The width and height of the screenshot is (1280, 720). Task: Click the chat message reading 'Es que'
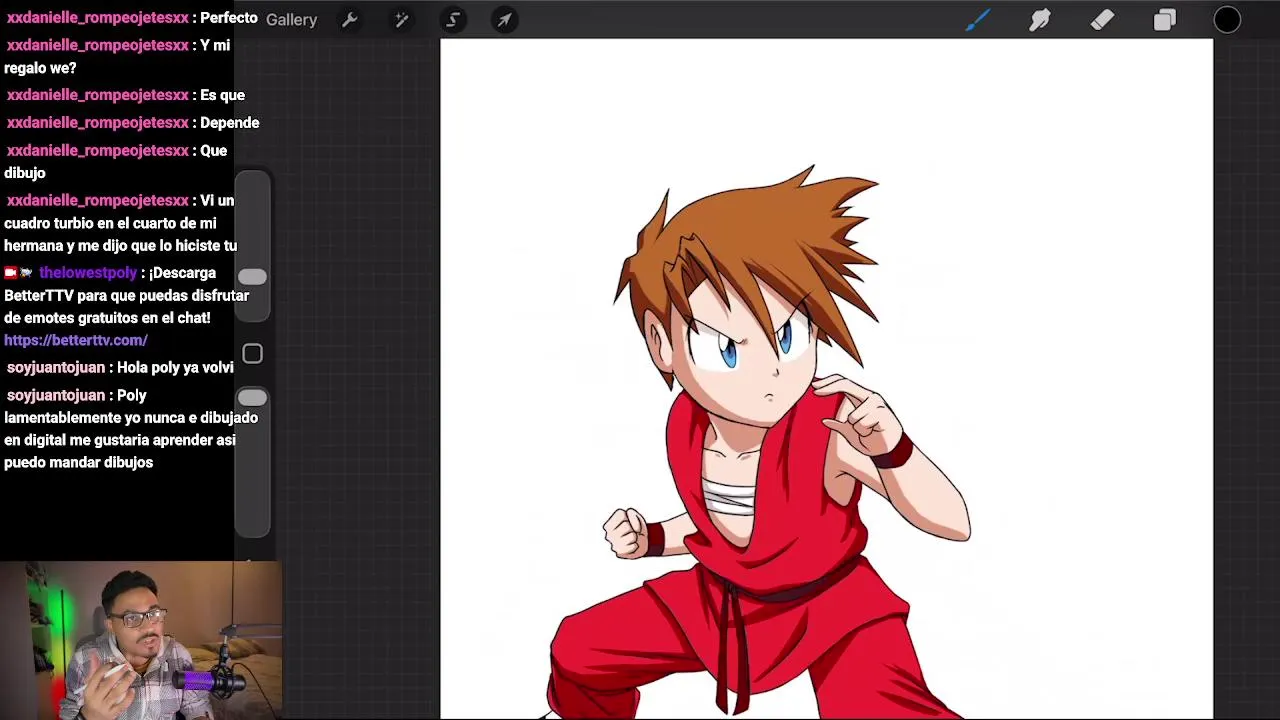[222, 95]
